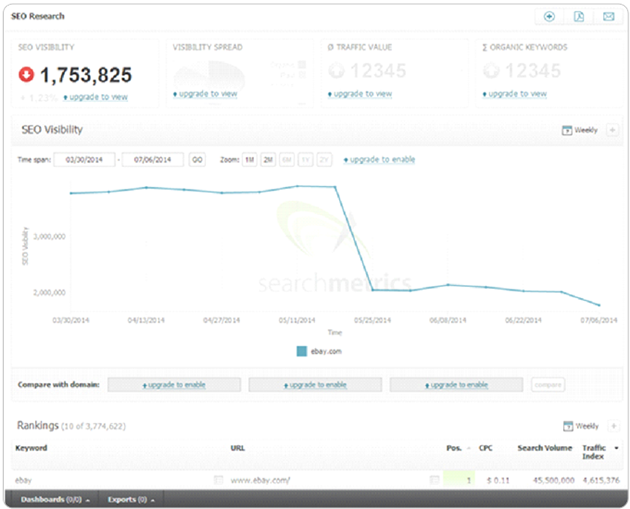
Task: Click upgrade to view under SEO Visibility number
Action: tap(96, 97)
